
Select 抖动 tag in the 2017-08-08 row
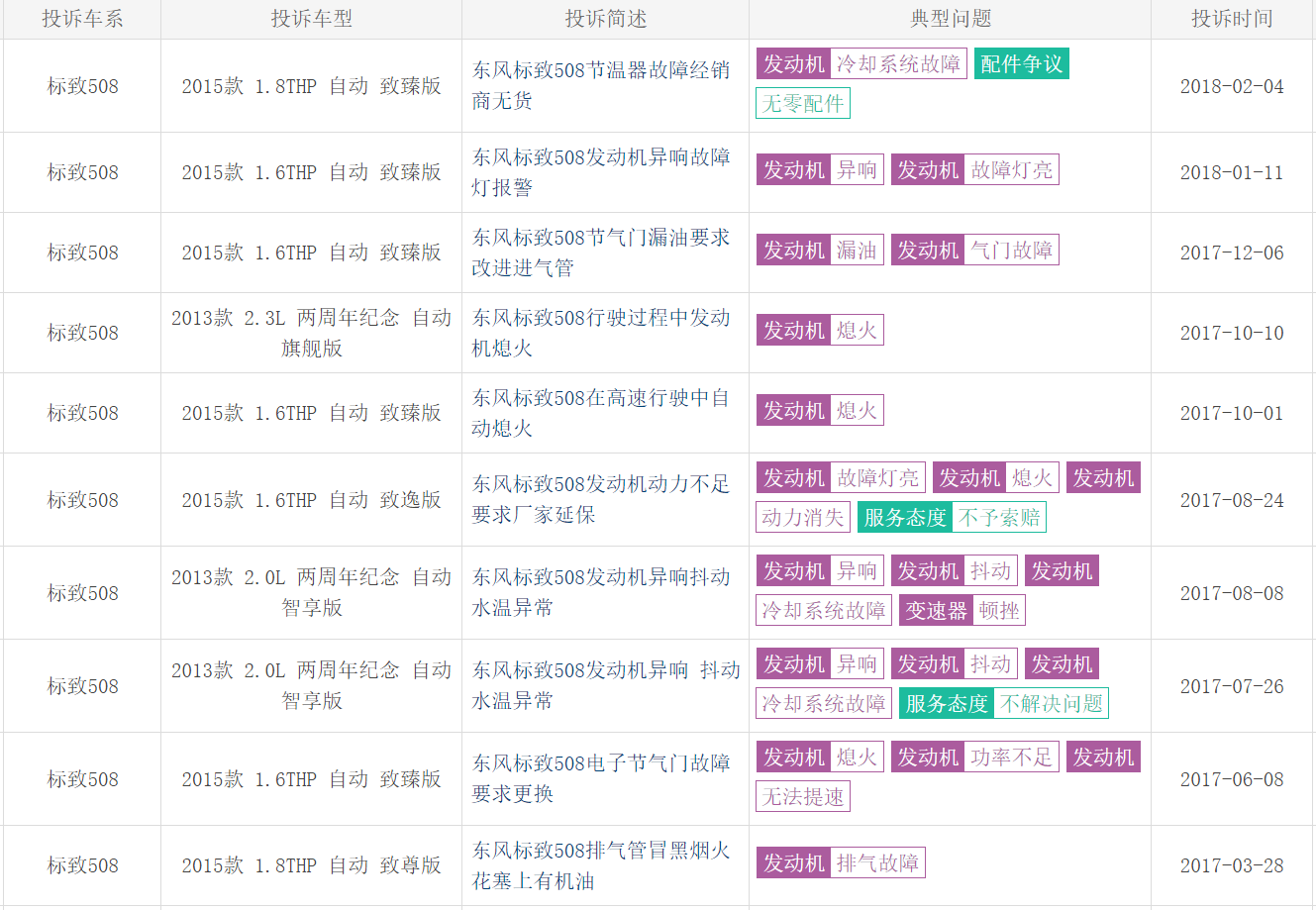[x=990, y=570]
